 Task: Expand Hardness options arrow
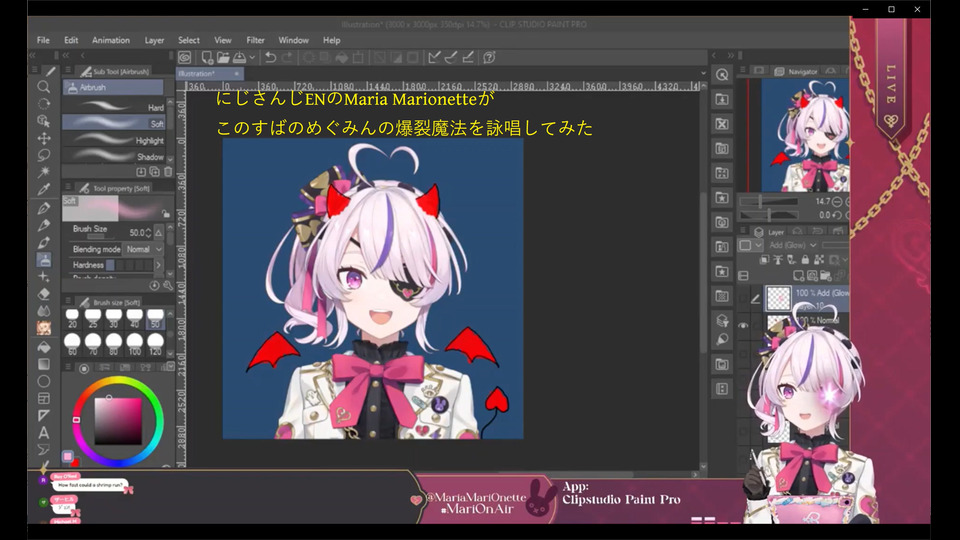pyautogui.click(x=159, y=265)
